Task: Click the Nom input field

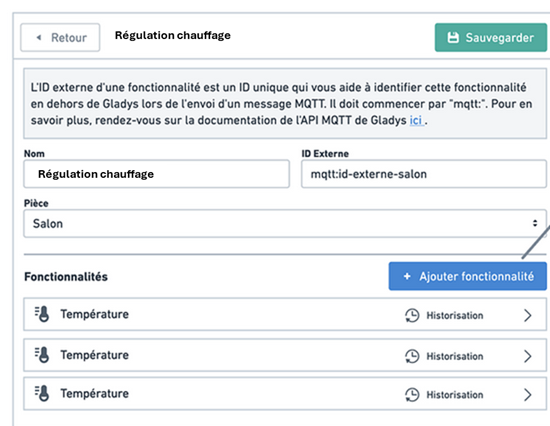Action: click(x=156, y=174)
